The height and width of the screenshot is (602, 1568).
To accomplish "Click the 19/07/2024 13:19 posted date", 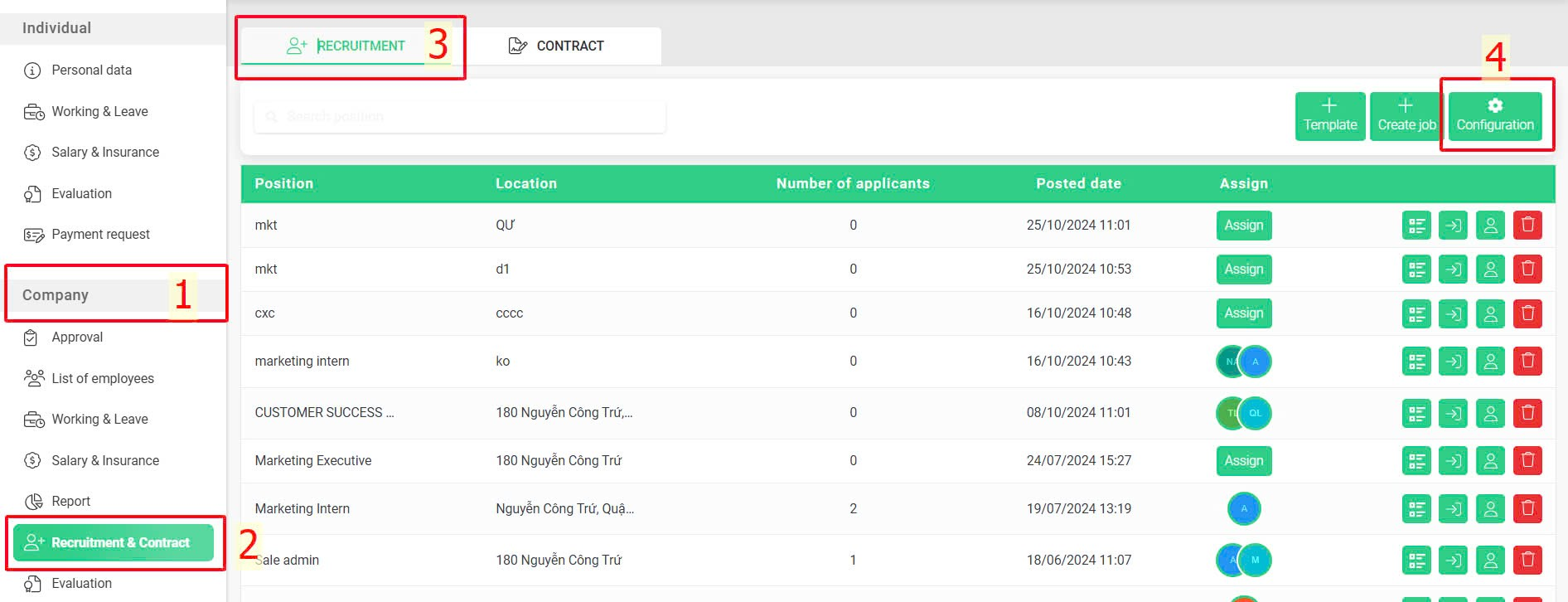I will point(1078,509).
